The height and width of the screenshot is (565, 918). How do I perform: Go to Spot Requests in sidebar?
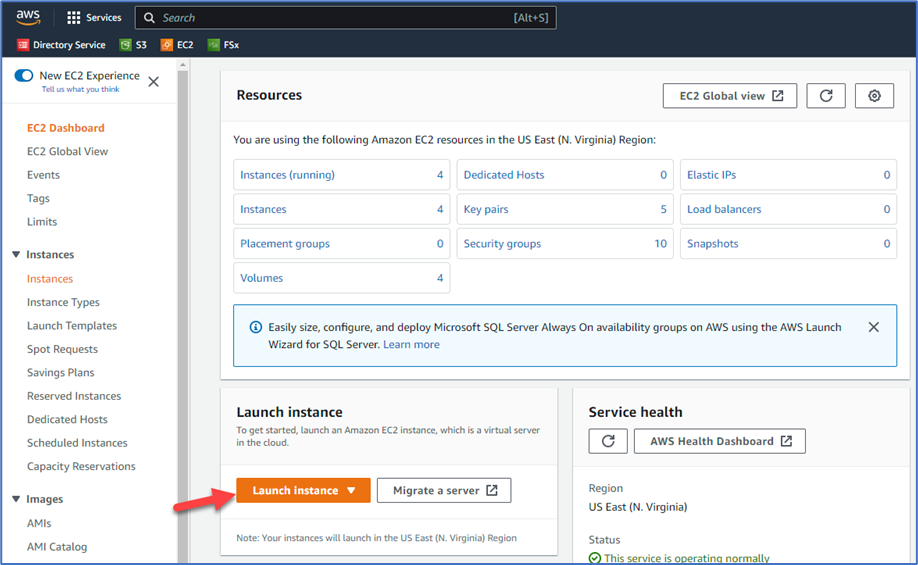click(x=62, y=349)
